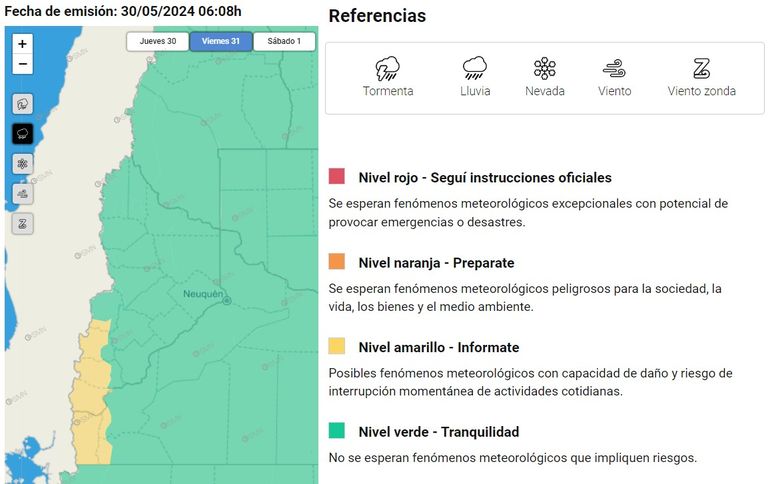Select the yellow alert zone on map
The width and height of the screenshot is (770, 484).
[89, 390]
